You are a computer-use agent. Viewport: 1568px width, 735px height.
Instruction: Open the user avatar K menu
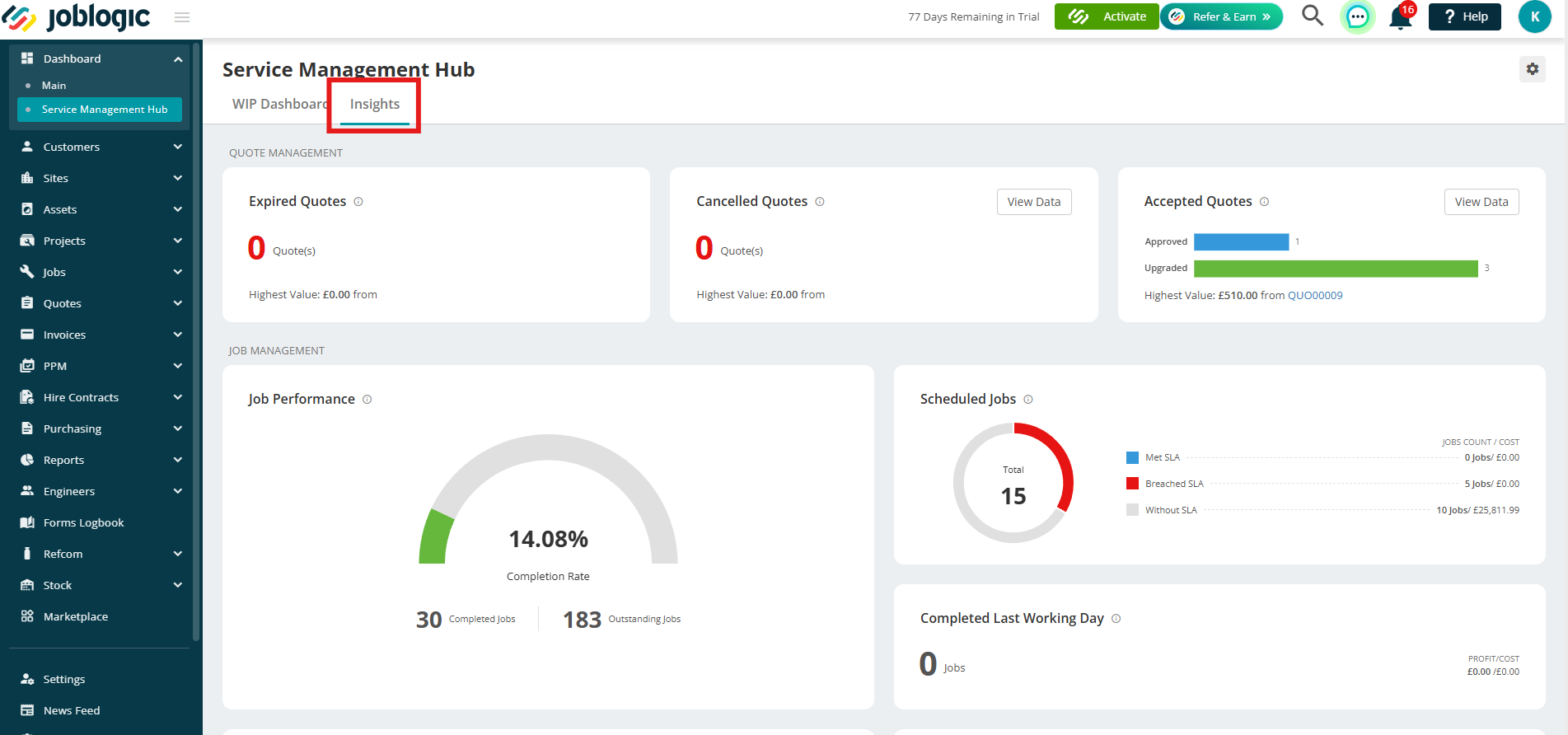click(x=1534, y=16)
